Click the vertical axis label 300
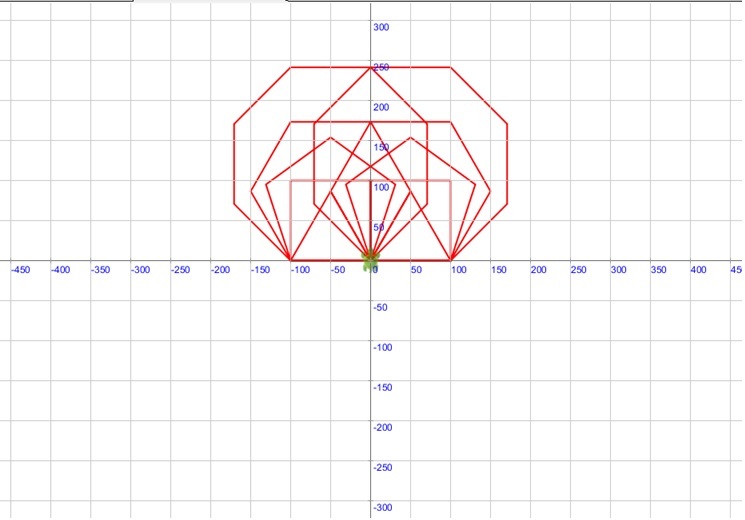 click(x=381, y=27)
